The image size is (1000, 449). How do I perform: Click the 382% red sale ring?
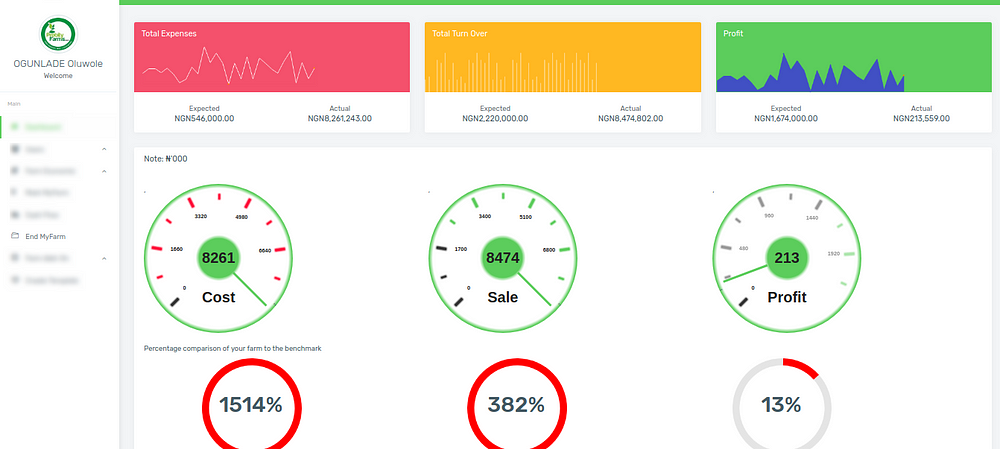(517, 406)
